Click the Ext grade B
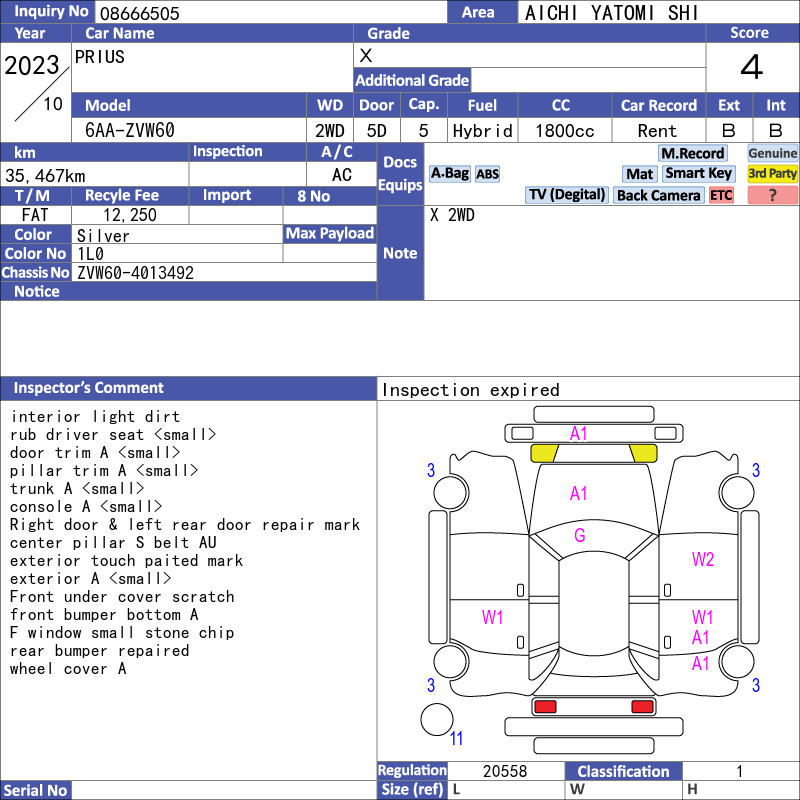 [x=729, y=131]
